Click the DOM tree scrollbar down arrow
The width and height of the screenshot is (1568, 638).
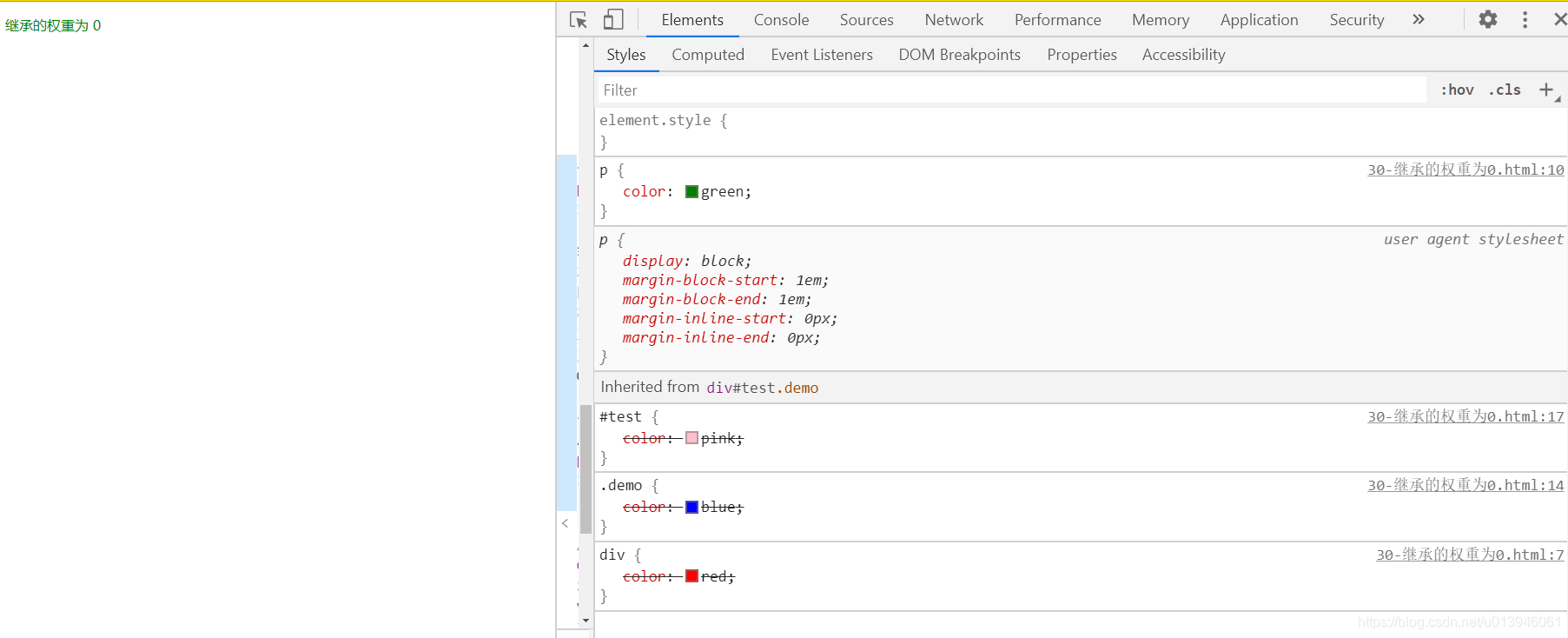[586, 621]
